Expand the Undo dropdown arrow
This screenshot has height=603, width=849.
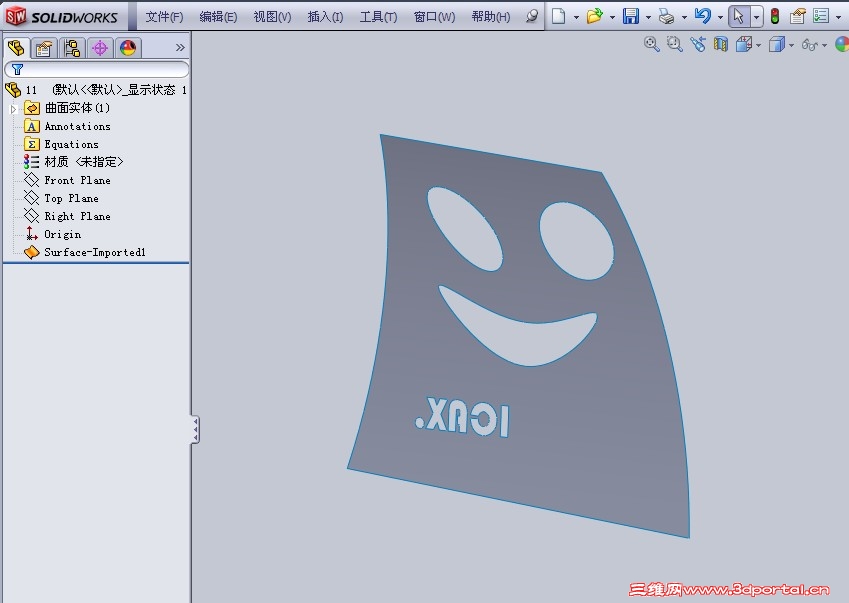720,17
